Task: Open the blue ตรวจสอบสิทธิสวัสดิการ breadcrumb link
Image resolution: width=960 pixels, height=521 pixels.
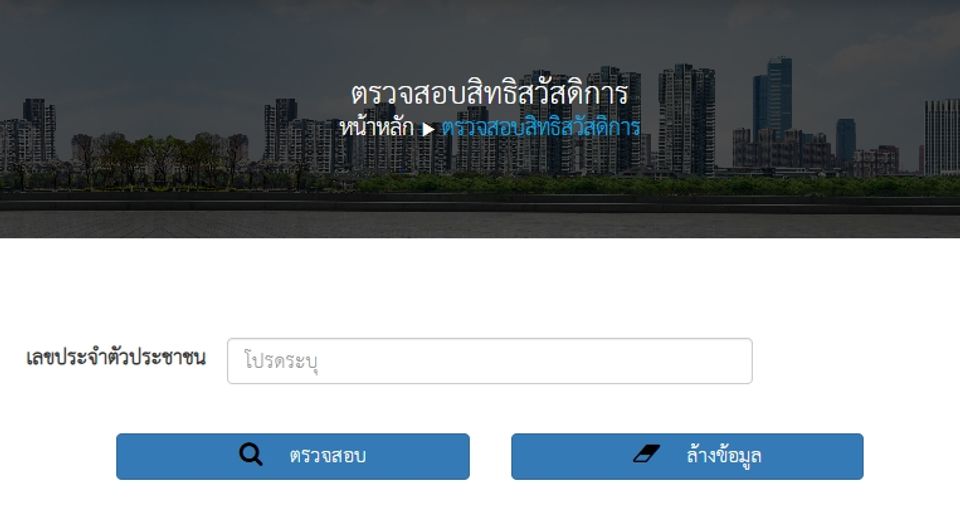Action: pyautogui.click(x=541, y=127)
